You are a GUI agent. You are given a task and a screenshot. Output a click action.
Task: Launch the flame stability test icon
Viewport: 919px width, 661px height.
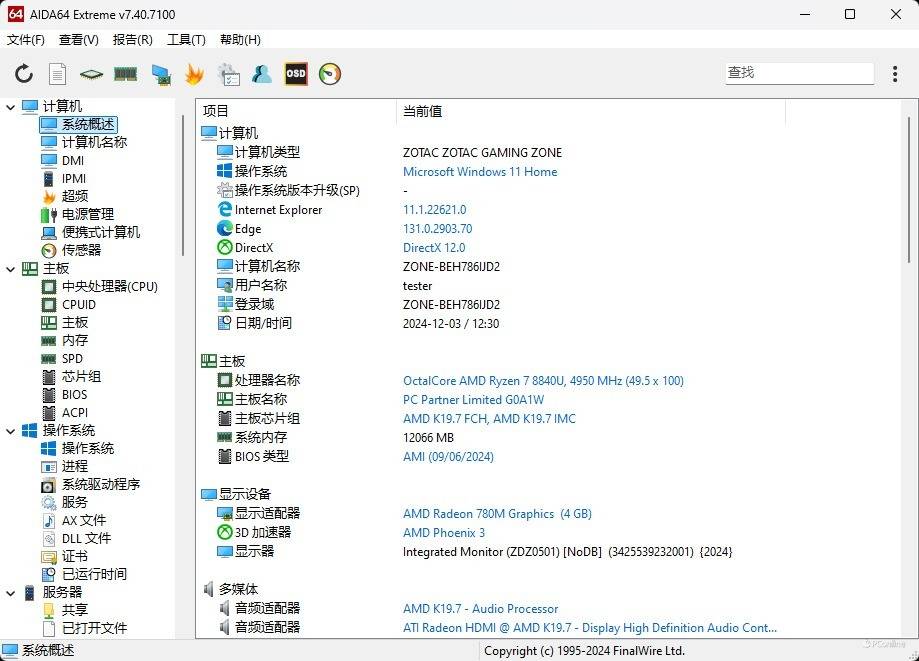click(x=194, y=74)
